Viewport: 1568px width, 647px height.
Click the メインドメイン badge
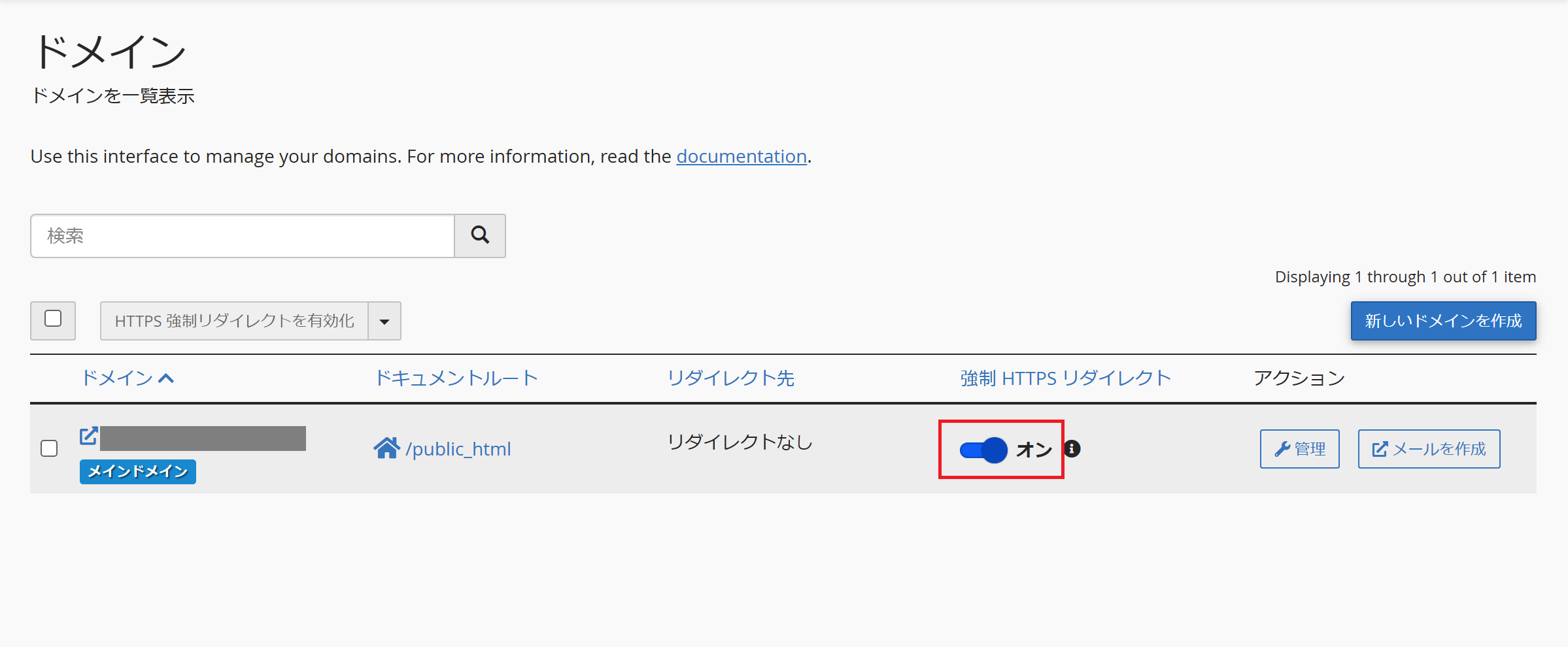coord(137,471)
